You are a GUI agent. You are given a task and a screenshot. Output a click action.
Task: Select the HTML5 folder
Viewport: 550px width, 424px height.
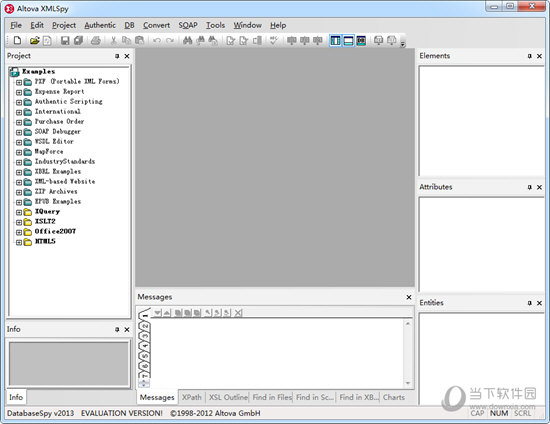pos(45,242)
